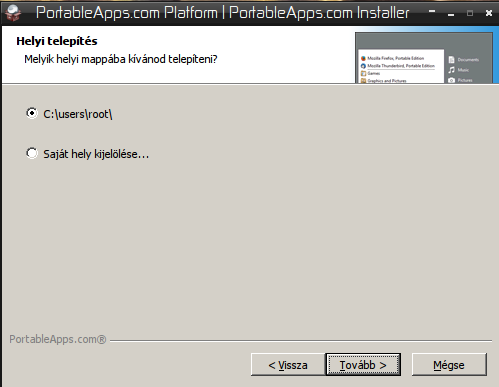Click the Helyi telepítés heading
Image resolution: width=499 pixels, height=387 pixels.
click(57, 41)
